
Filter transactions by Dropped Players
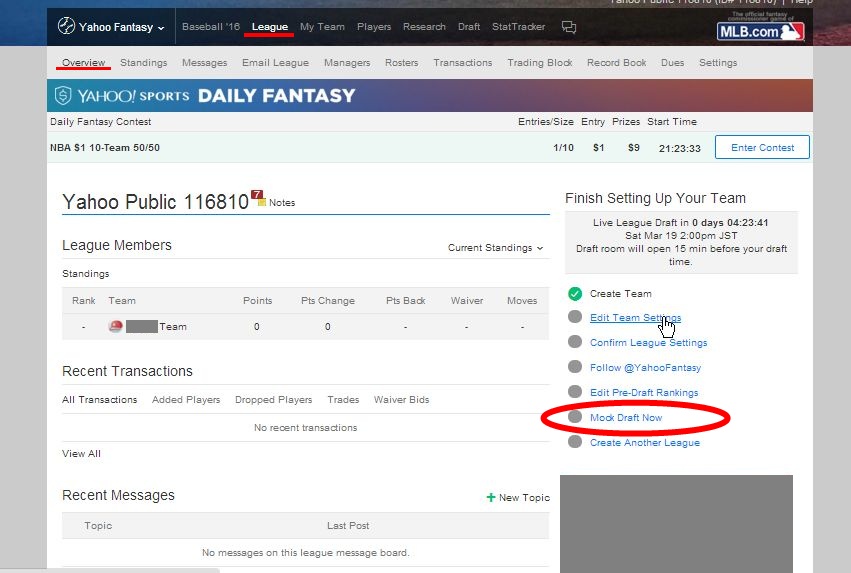point(273,399)
